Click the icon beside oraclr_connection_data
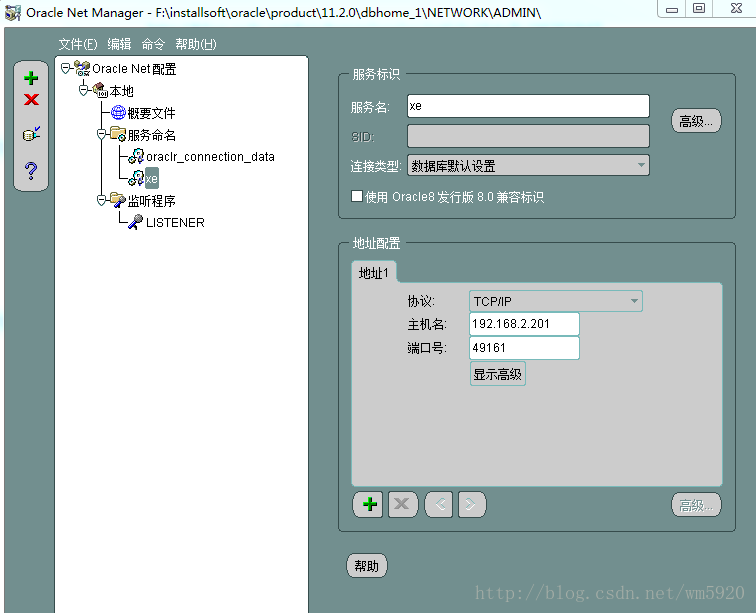The width and height of the screenshot is (756, 613). pyautogui.click(x=136, y=156)
